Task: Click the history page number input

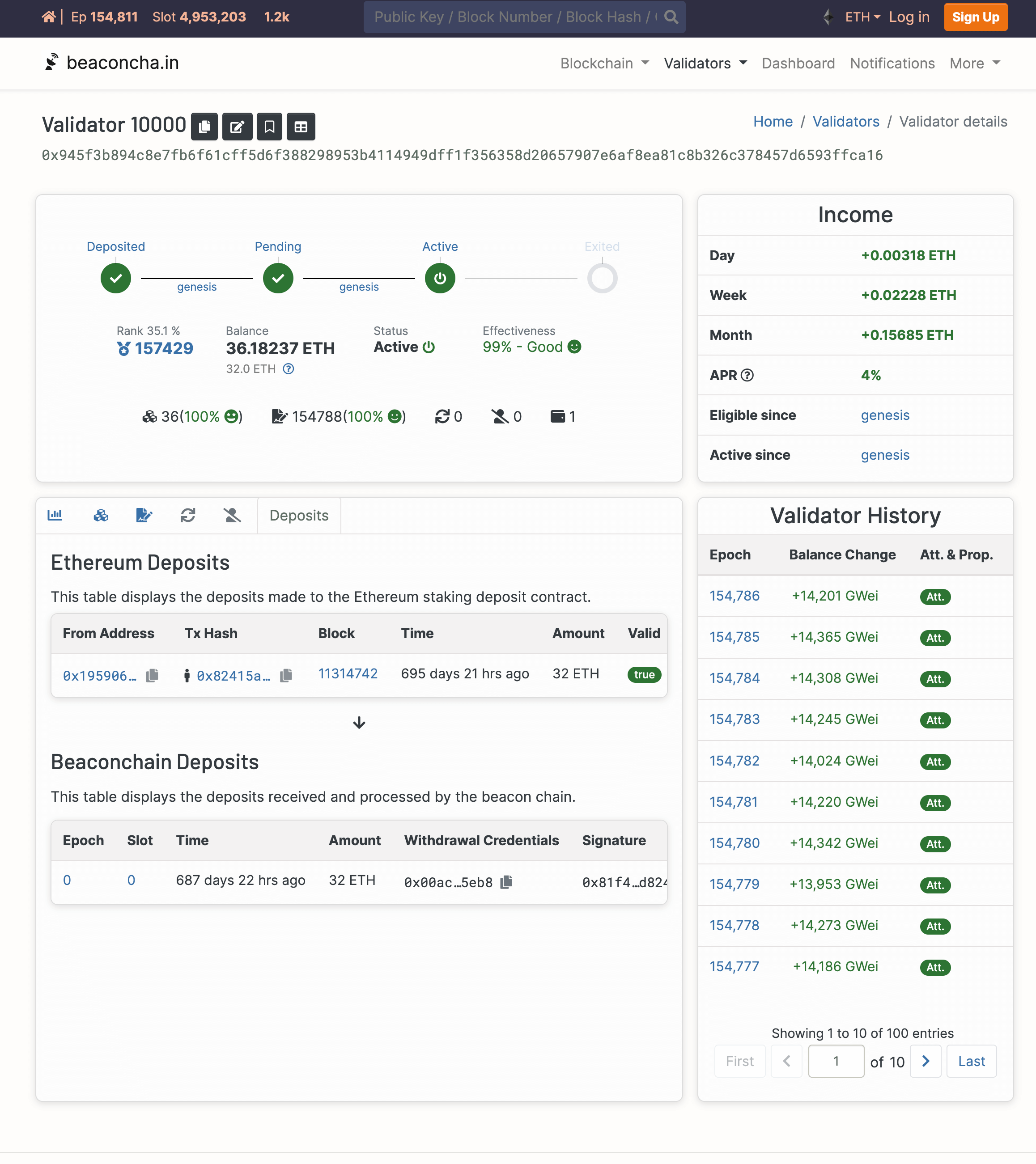Action: [x=836, y=1061]
